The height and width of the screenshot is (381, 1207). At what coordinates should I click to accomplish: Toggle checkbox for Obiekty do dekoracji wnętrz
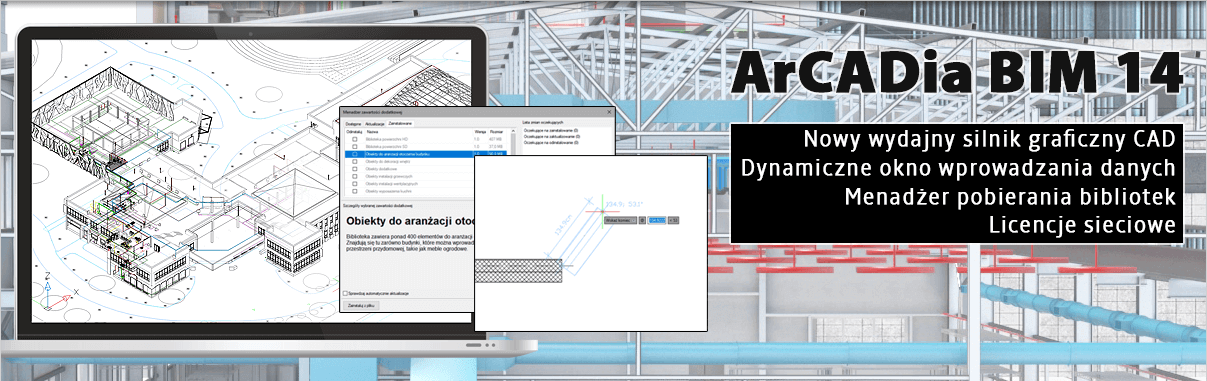click(355, 161)
